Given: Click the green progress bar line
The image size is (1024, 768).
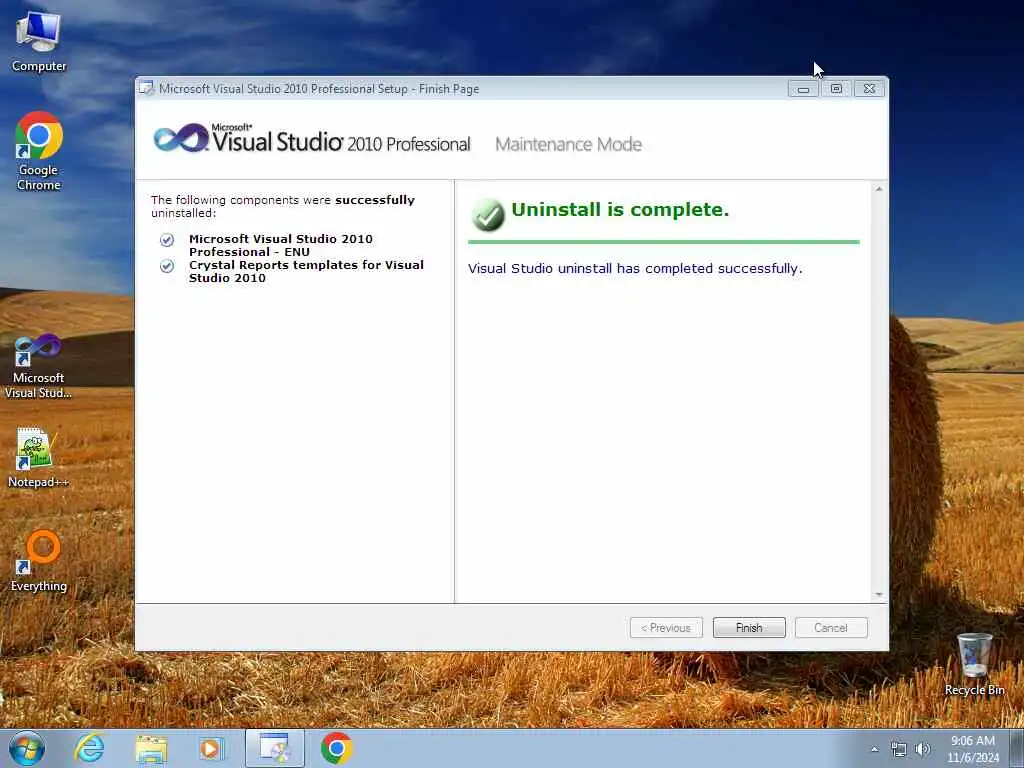Looking at the screenshot, I should tap(664, 242).
